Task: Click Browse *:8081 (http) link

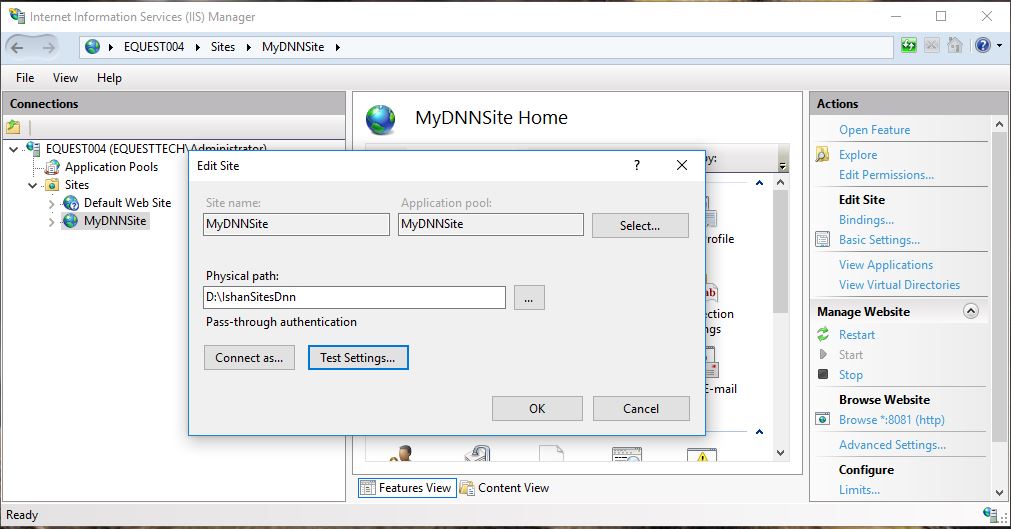Action: 891,419
